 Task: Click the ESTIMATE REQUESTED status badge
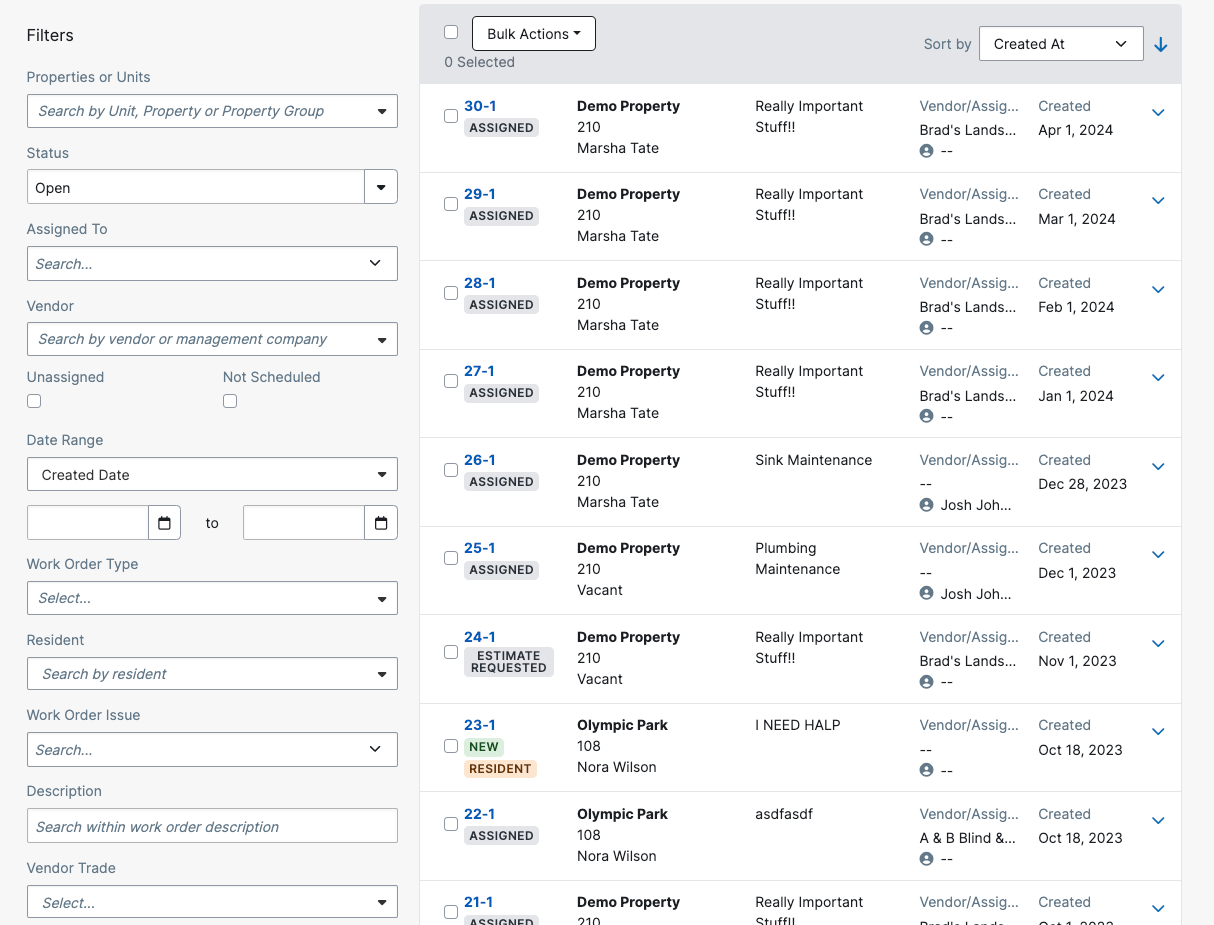(508, 662)
